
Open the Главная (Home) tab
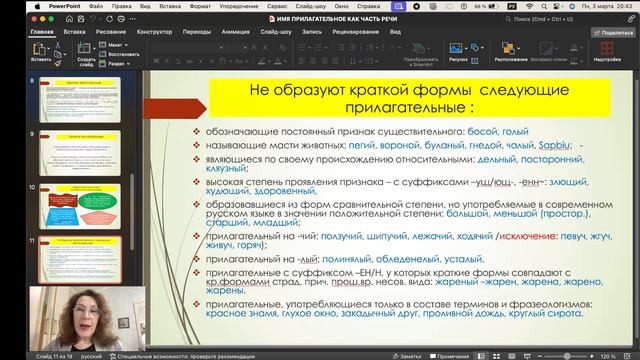coord(42,32)
